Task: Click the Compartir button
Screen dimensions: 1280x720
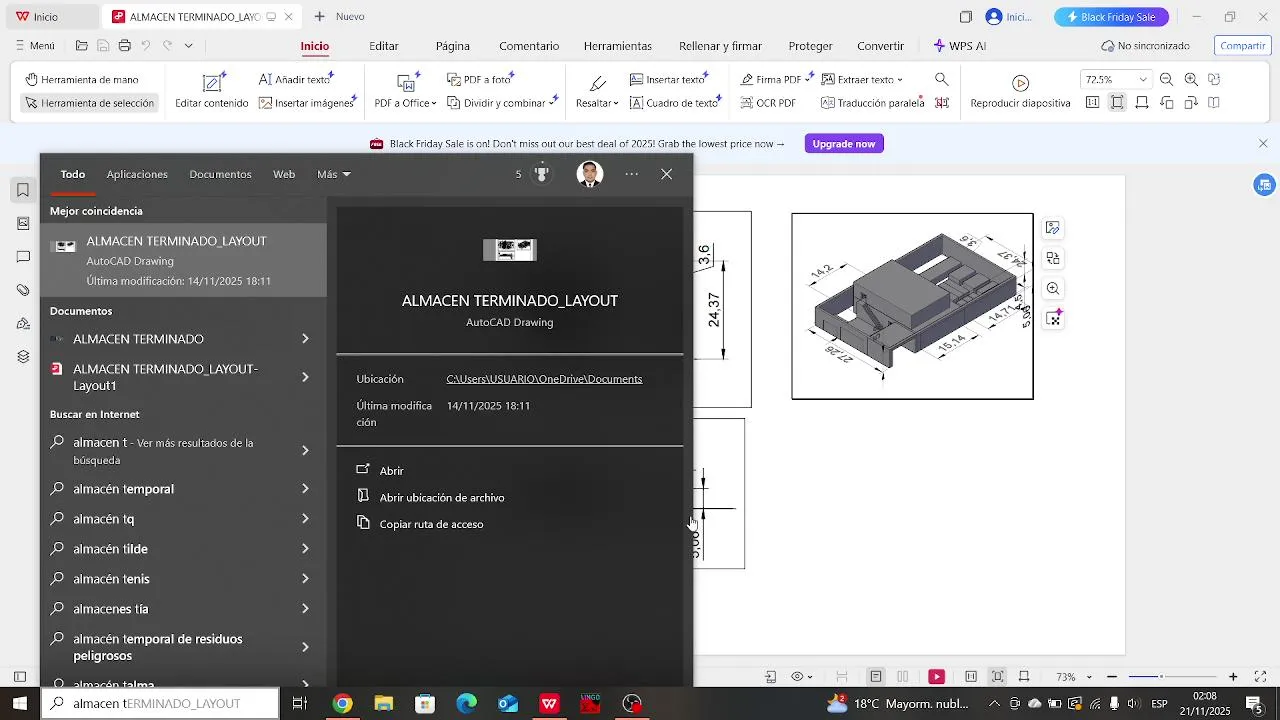Action: pos(1243,46)
